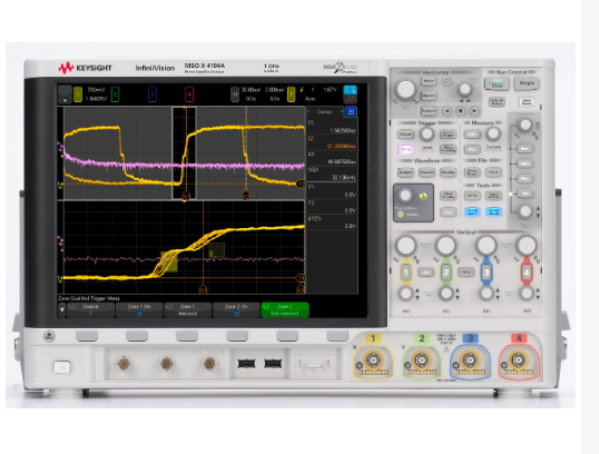
Task: Push the Search key in Horizontal section
Action: pyautogui.click(x=429, y=96)
